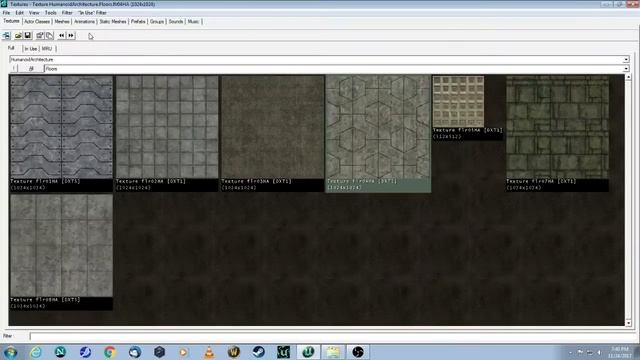Select the Flr08HA concrete panel texture
The height and width of the screenshot is (360, 640).
[61, 245]
